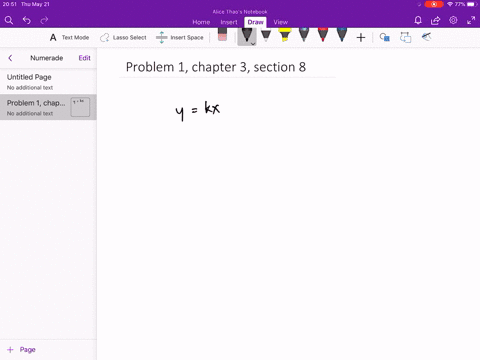Image resolution: width=480 pixels, height=360 pixels.
Task: Tap Edit in page list
Action: point(84,58)
